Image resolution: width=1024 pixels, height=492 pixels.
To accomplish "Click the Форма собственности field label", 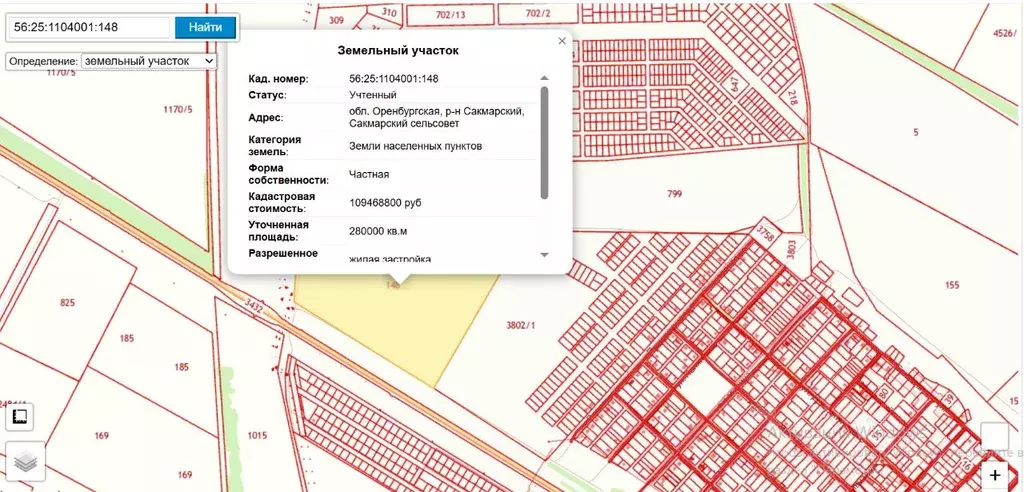I will 289,174.
